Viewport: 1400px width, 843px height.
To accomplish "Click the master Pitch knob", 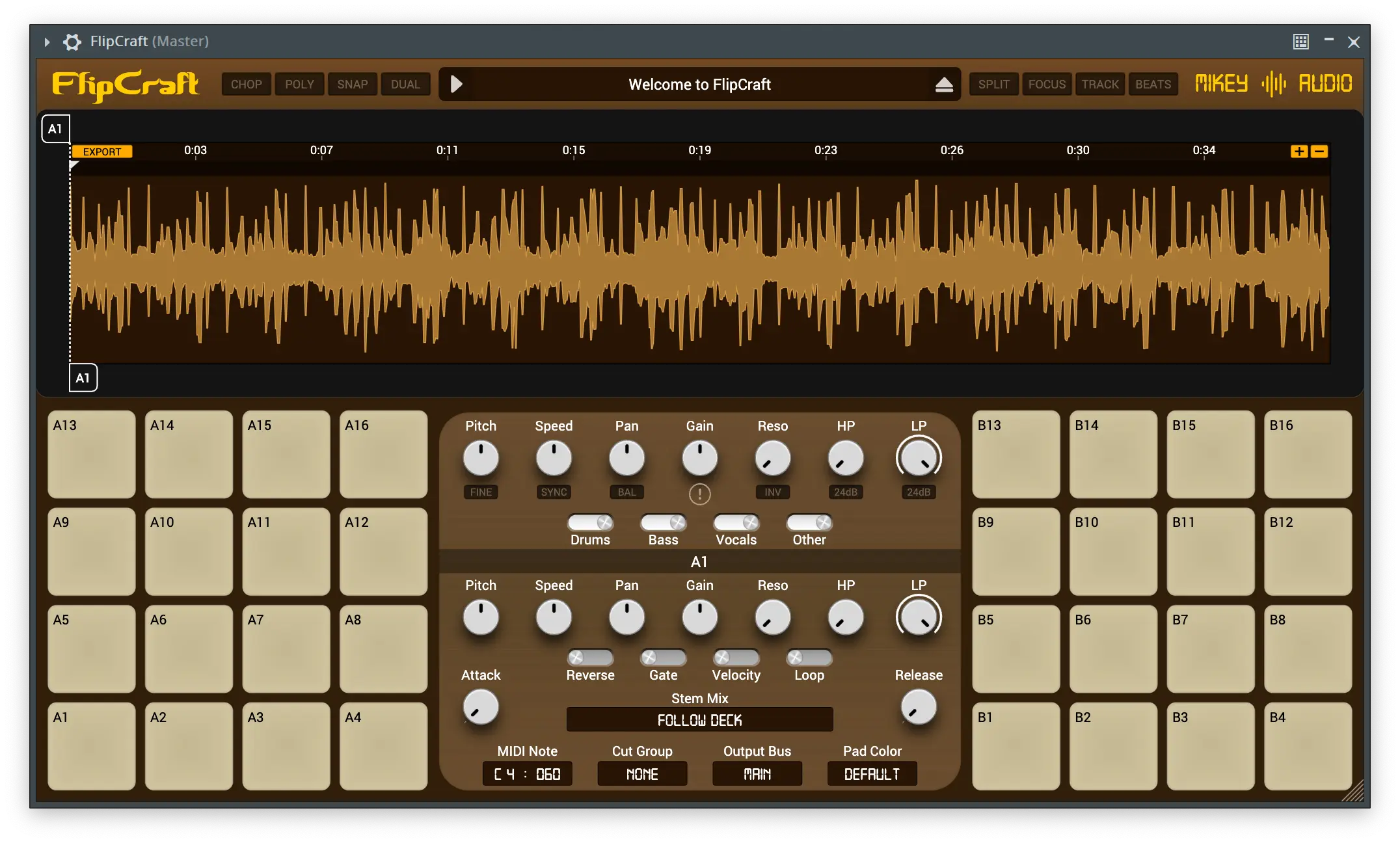I will coord(481,458).
